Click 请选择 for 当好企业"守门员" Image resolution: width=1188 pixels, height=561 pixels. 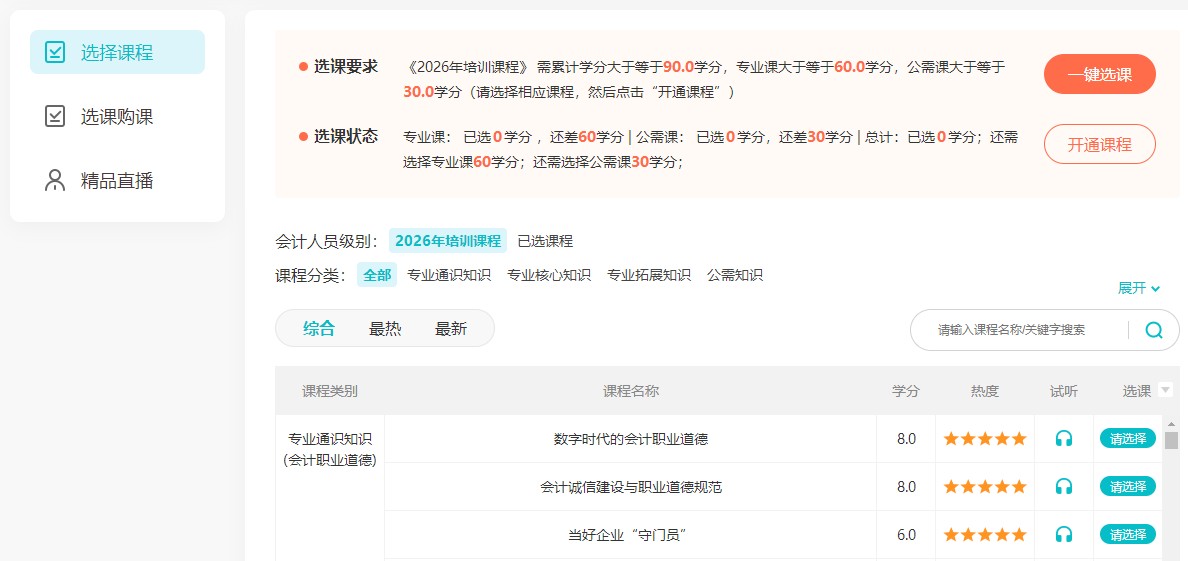pos(1128,534)
